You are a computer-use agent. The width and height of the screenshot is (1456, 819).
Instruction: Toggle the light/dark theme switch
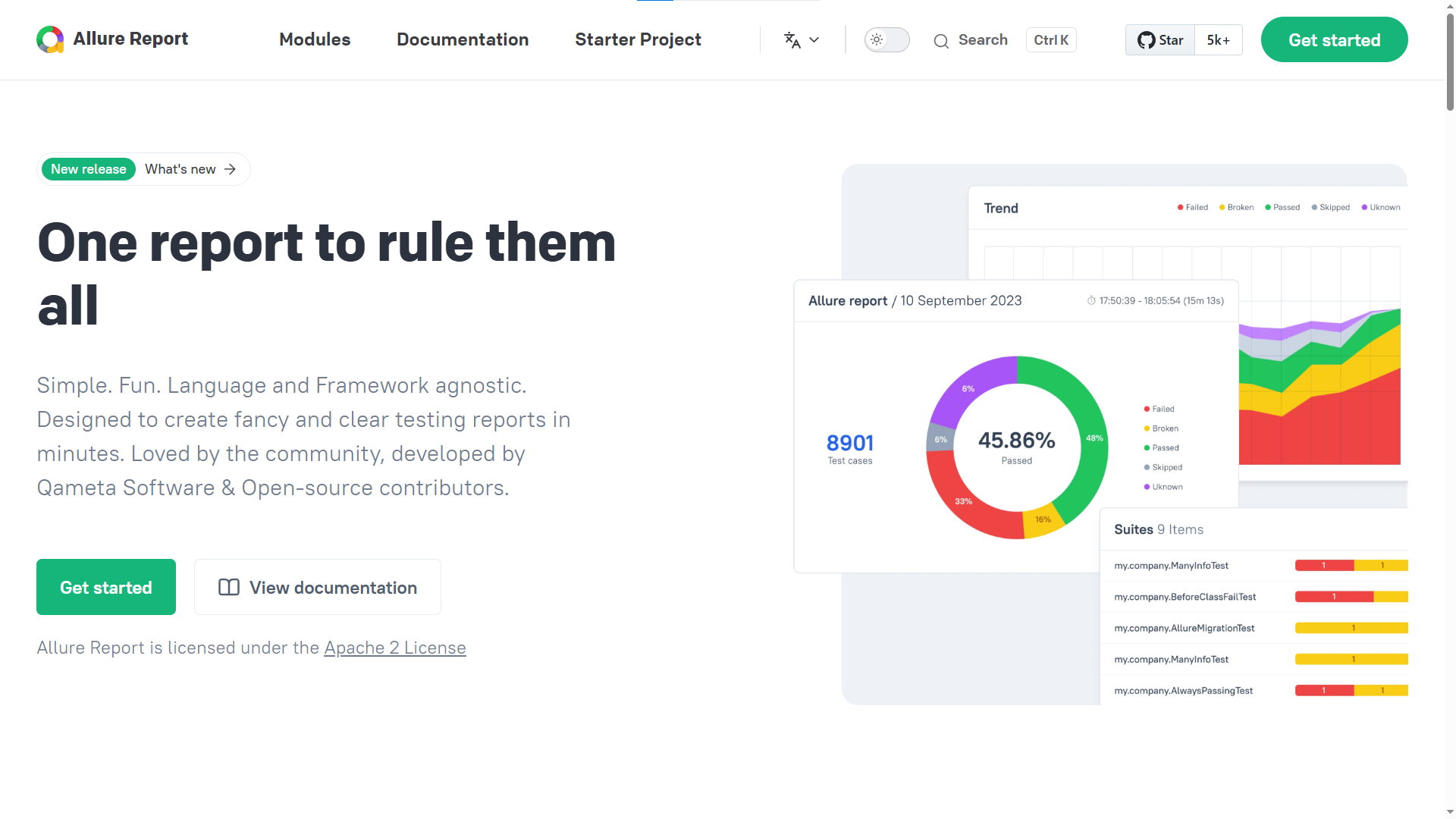point(886,40)
